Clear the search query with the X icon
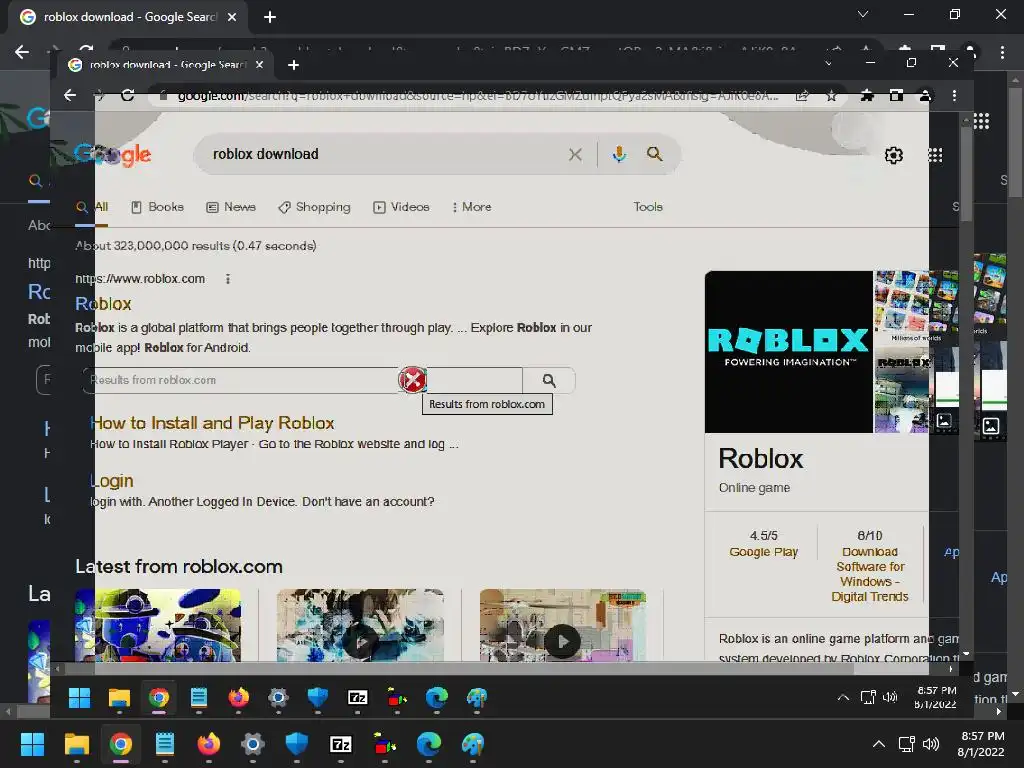The height and width of the screenshot is (768, 1024). (575, 155)
